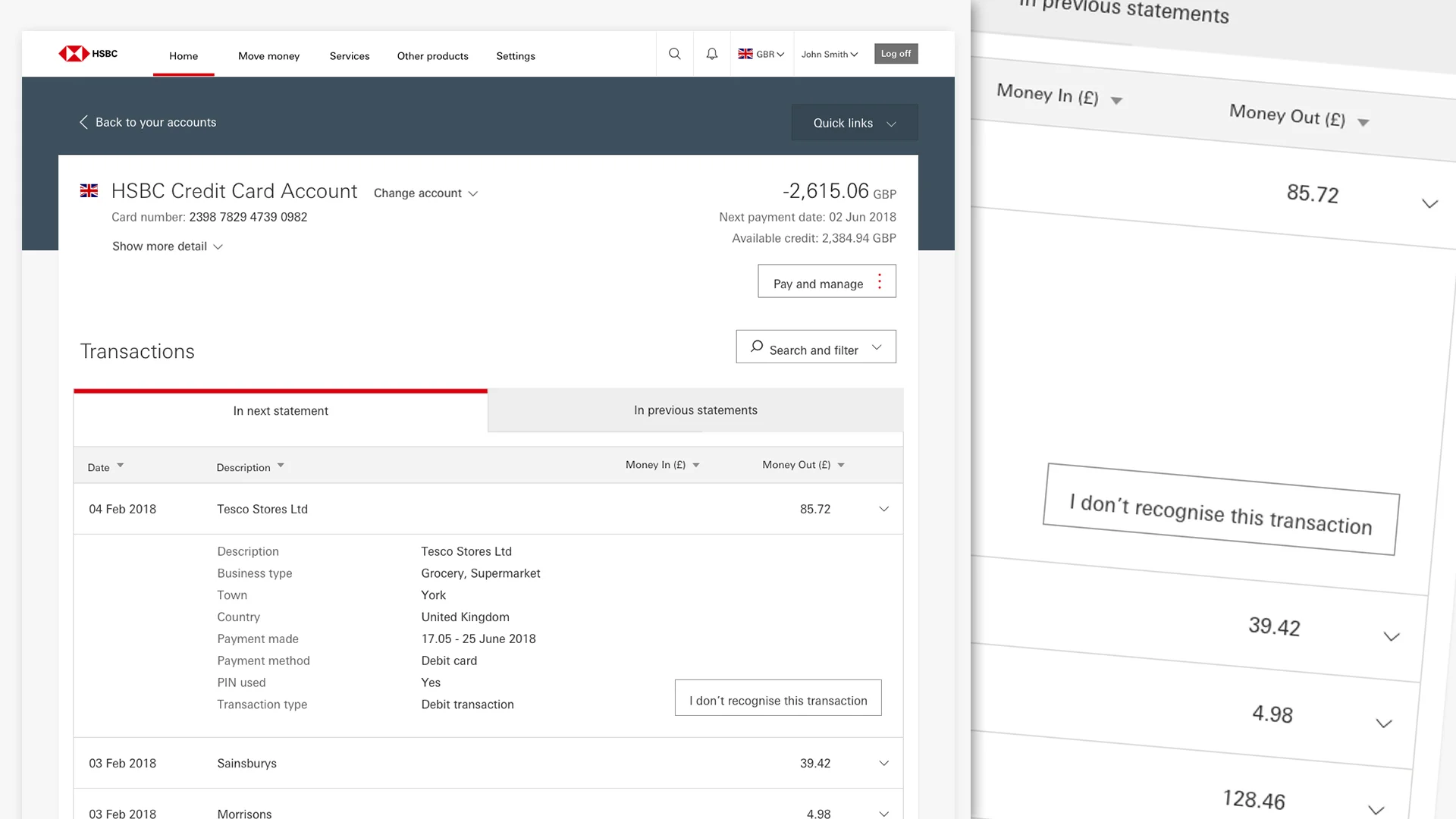
Task: Click the HSBC logo
Action: tap(88, 54)
